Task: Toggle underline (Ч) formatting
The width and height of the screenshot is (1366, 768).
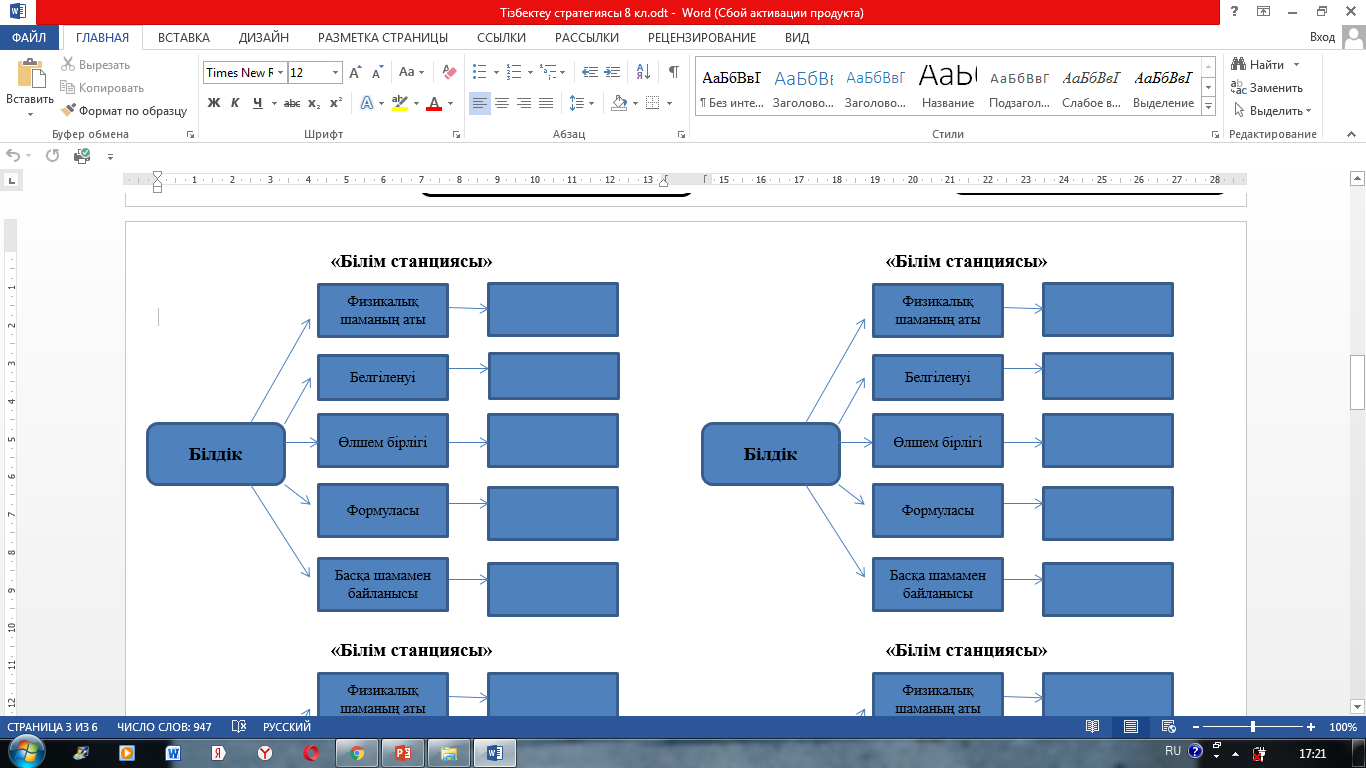Action: click(x=258, y=103)
